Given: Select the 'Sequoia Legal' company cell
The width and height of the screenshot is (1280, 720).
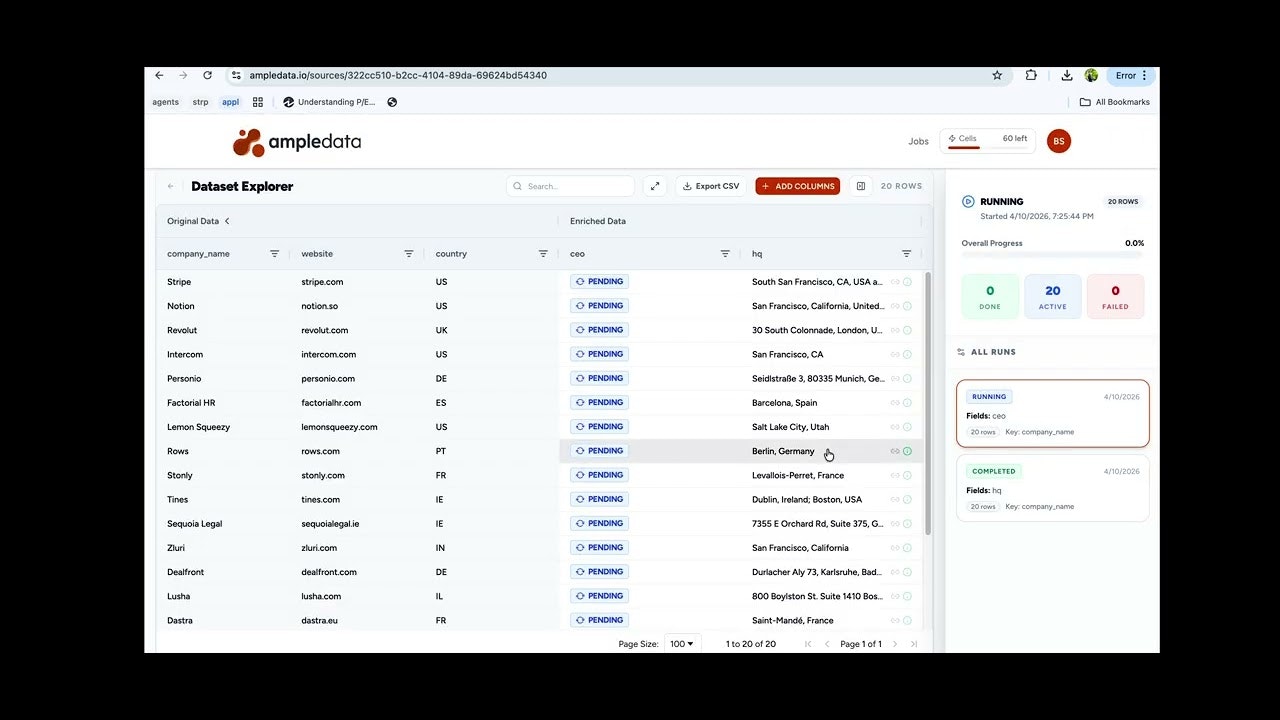Looking at the screenshot, I should point(194,524).
